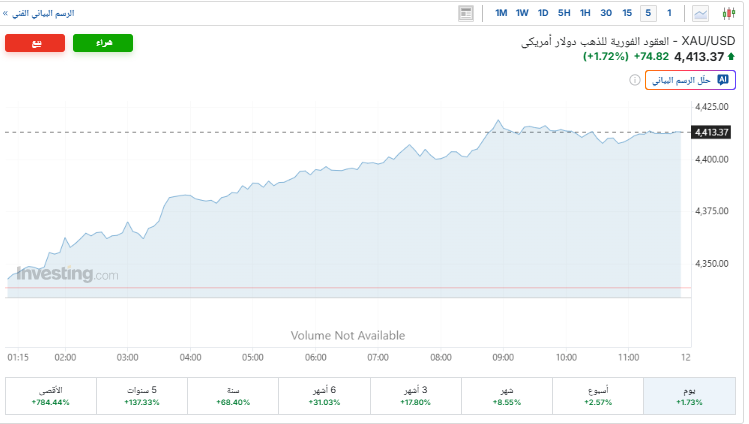Switch to area chart type
This screenshot has width=749, height=424.
point(701,13)
